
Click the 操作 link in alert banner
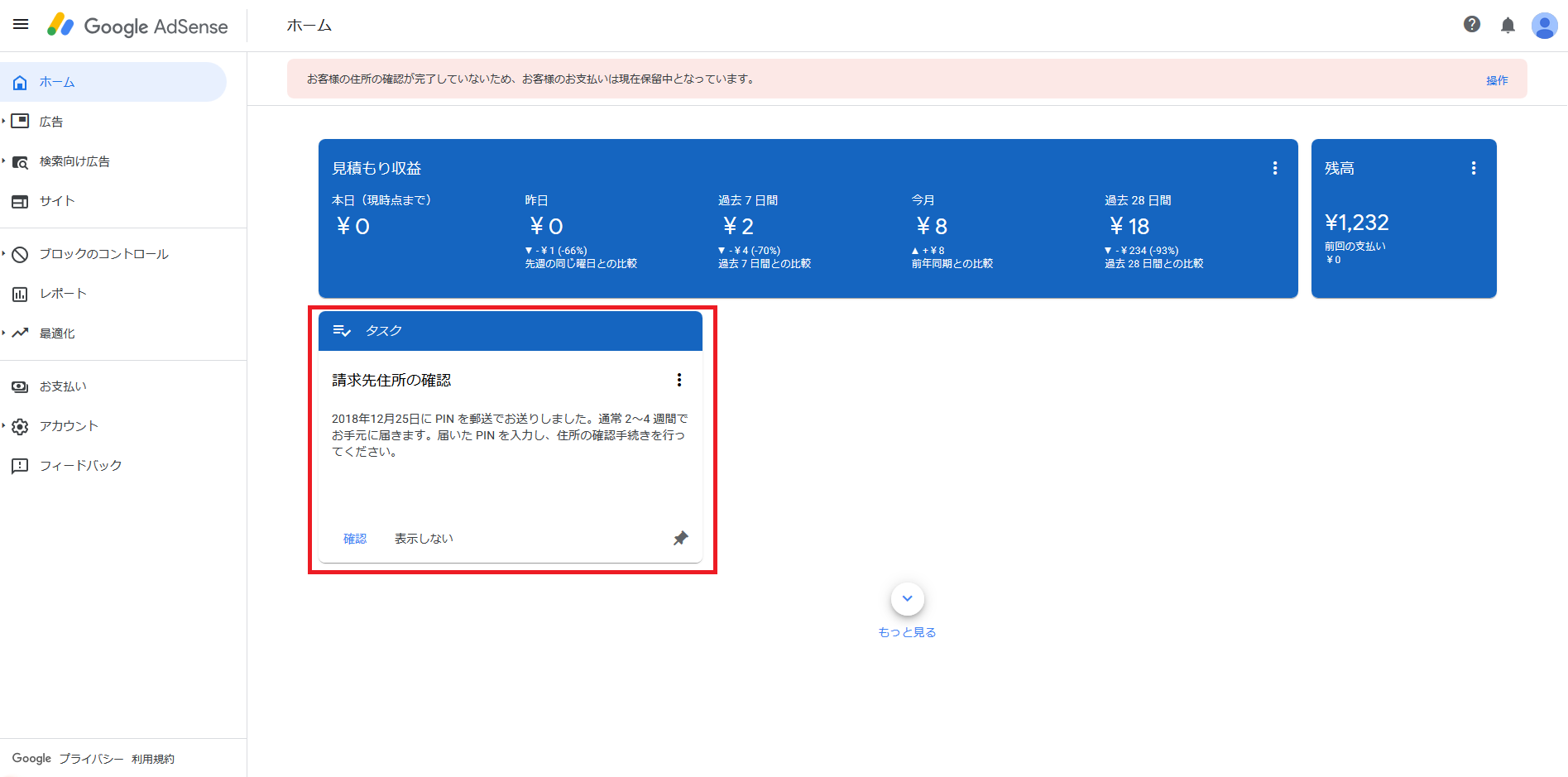coord(1497,80)
